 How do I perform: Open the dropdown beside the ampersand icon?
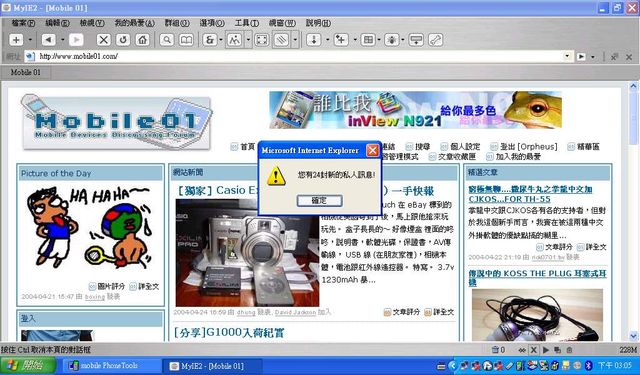click(221, 40)
